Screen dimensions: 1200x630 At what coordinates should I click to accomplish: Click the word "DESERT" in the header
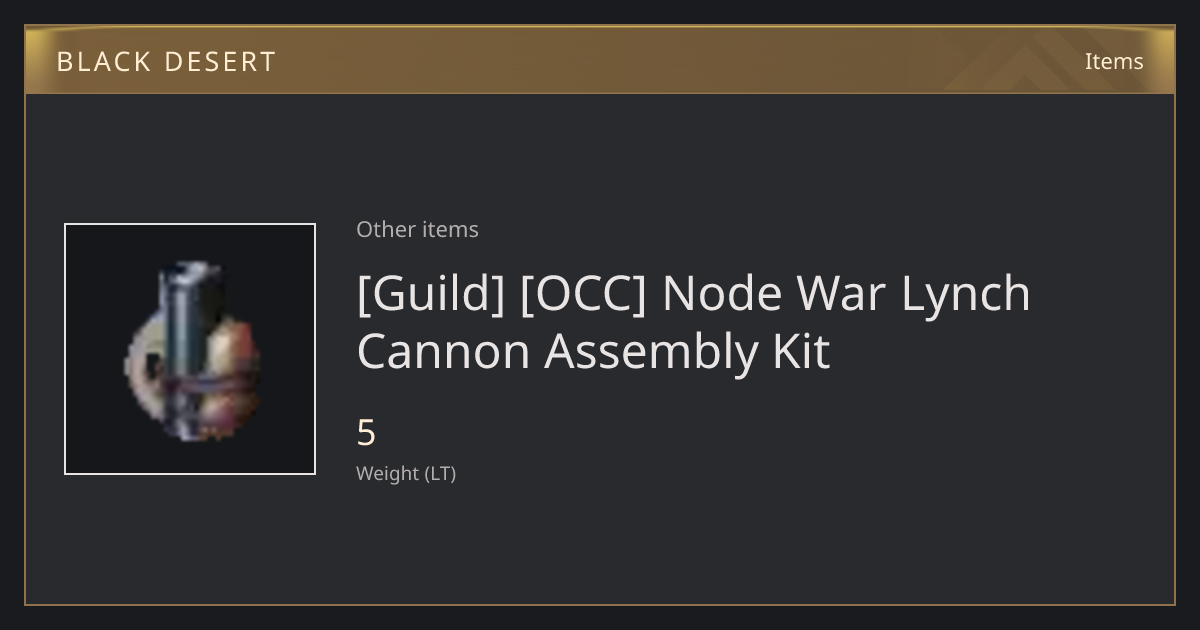pyautogui.click(x=220, y=62)
